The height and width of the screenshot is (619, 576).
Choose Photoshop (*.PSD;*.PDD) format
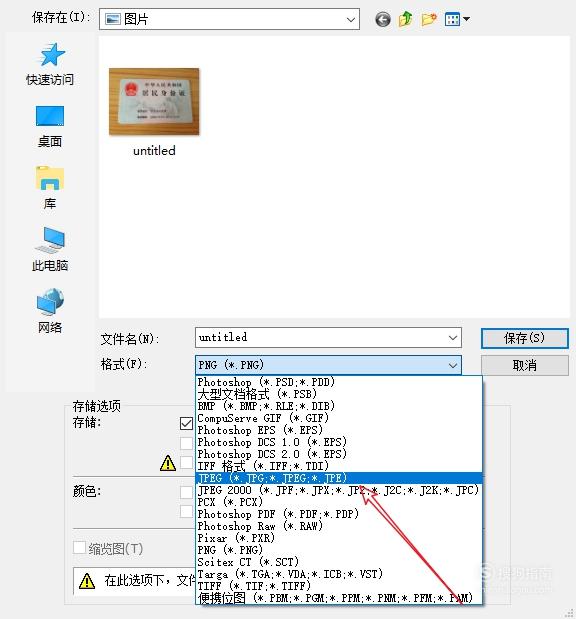pos(339,382)
